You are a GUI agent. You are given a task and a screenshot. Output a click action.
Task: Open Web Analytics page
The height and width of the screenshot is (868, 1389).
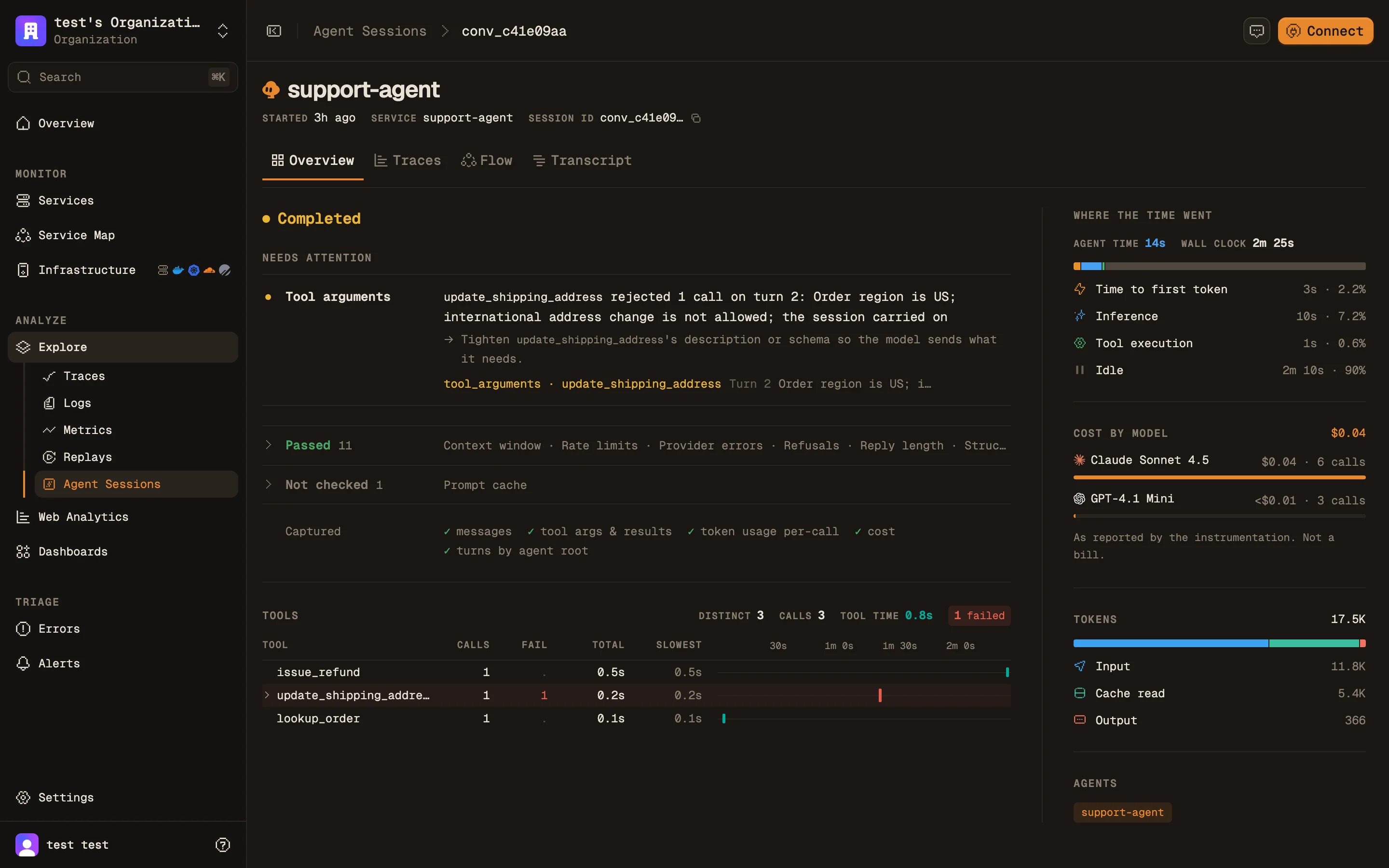point(123,516)
